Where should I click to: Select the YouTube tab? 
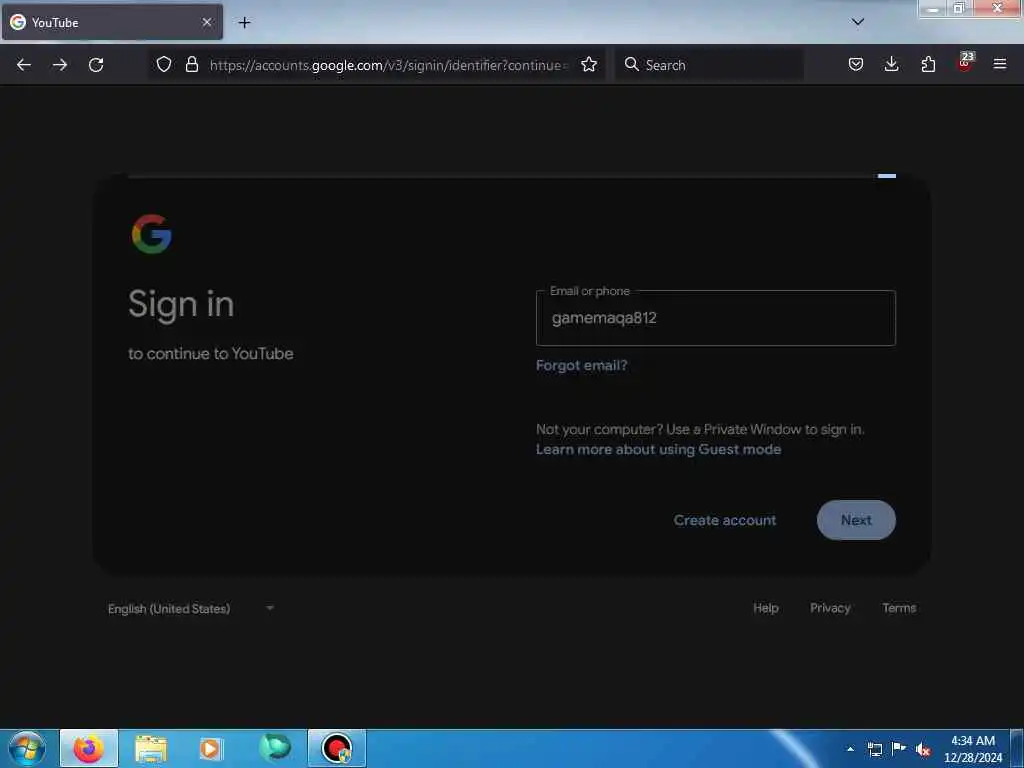112,22
